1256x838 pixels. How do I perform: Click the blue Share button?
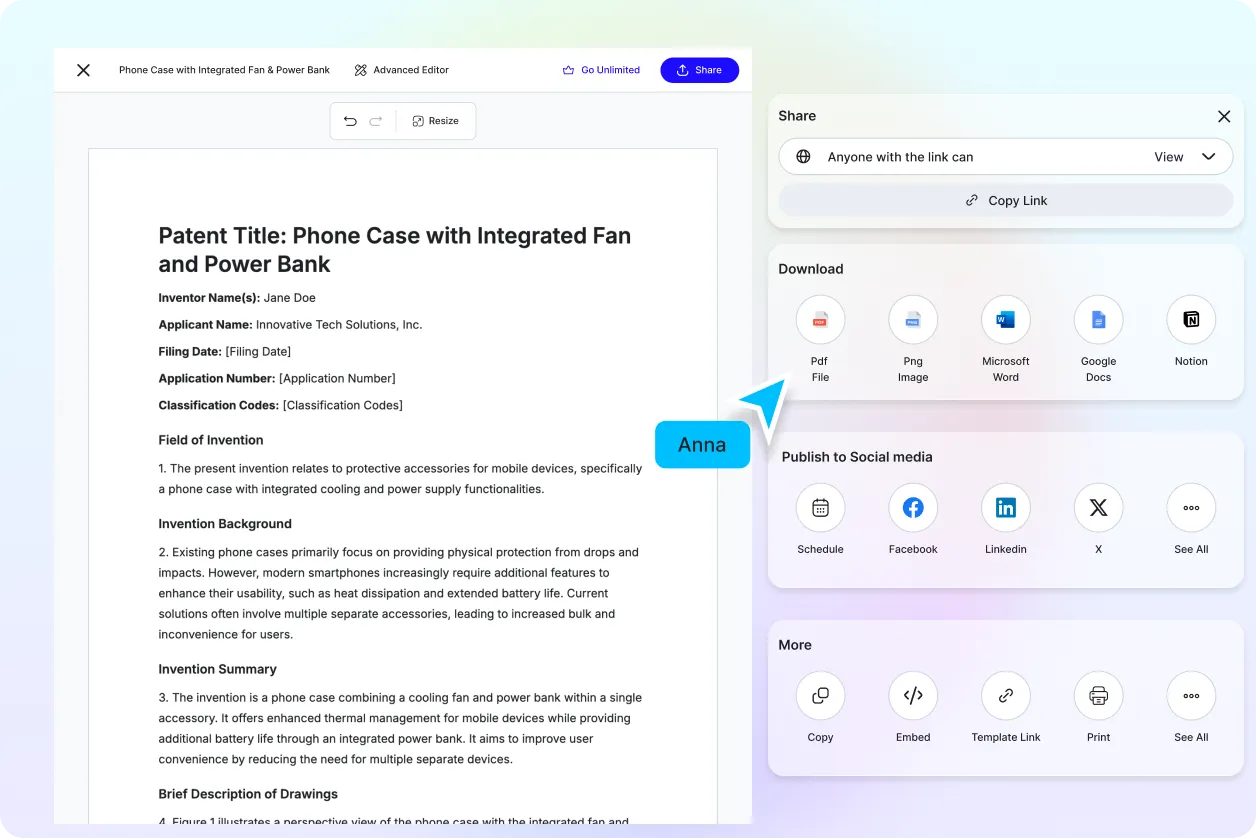(x=699, y=70)
